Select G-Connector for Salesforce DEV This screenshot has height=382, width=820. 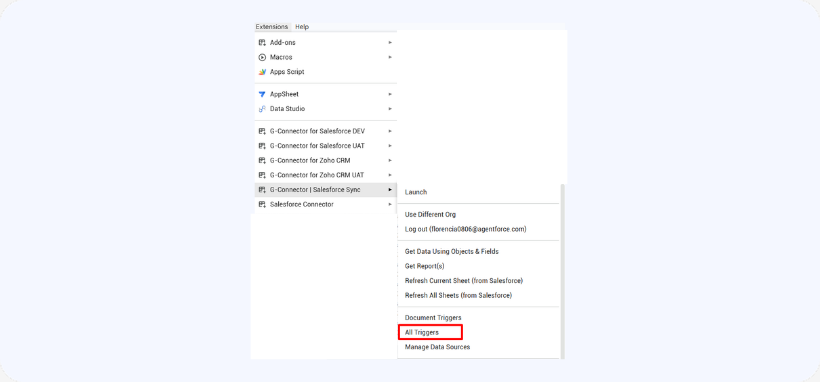click(326, 131)
